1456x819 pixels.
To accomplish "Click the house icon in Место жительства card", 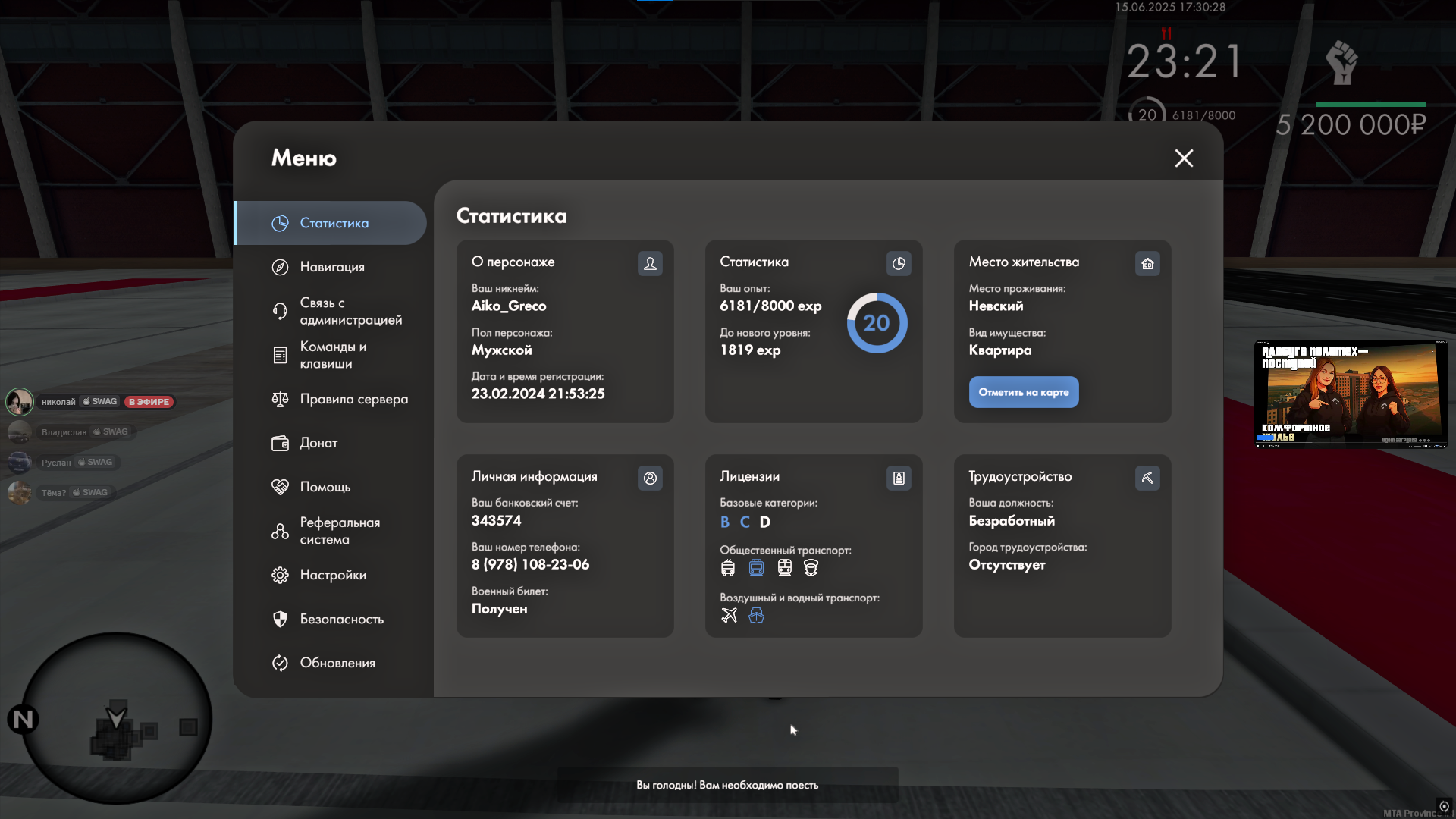I will click(x=1147, y=263).
